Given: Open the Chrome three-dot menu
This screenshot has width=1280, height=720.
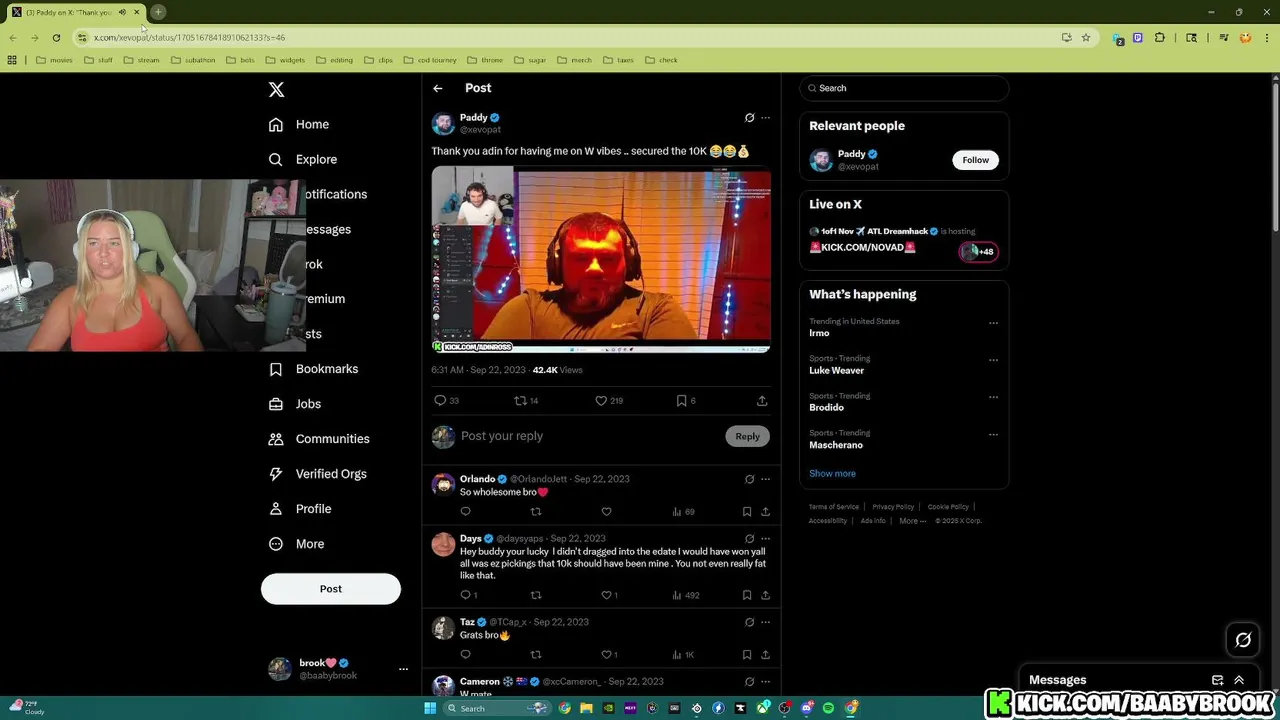Looking at the screenshot, I should [1265, 38].
